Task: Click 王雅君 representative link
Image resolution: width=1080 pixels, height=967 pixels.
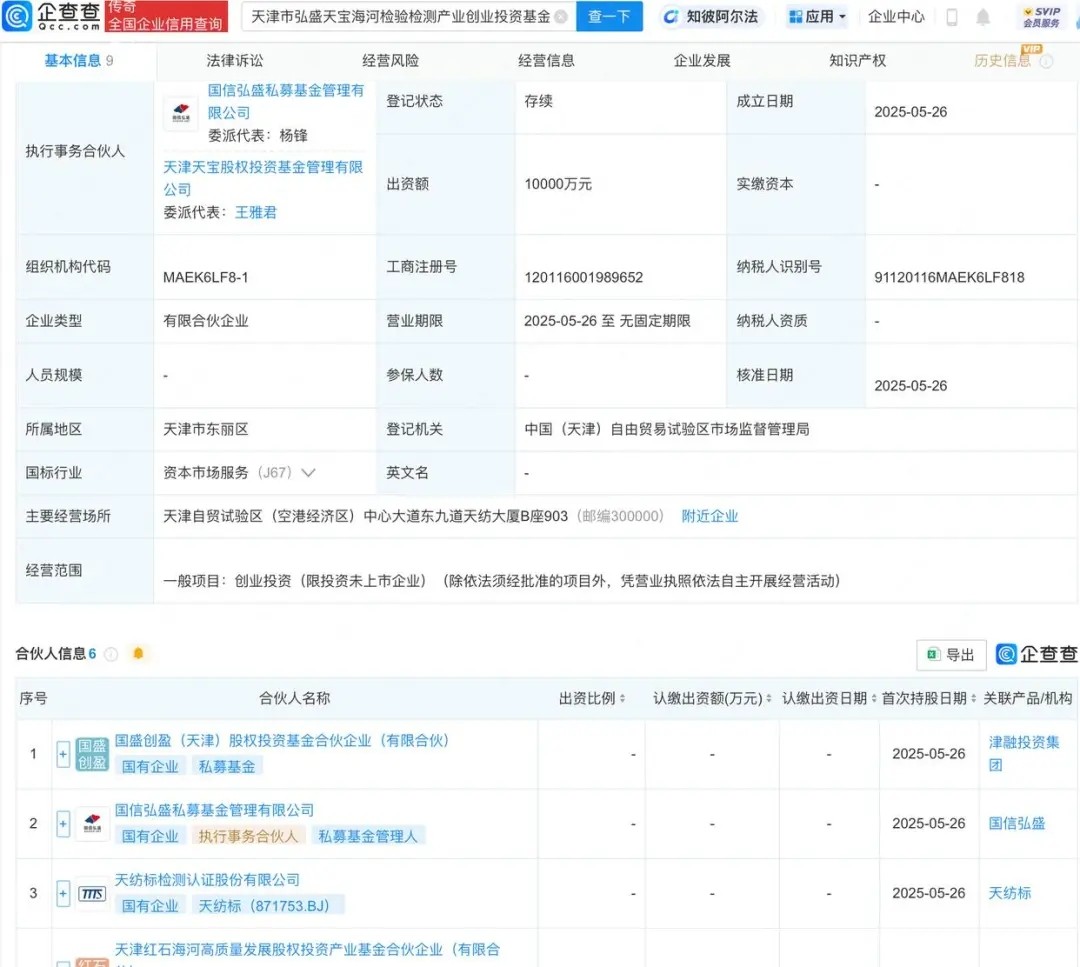Action: coord(255,212)
